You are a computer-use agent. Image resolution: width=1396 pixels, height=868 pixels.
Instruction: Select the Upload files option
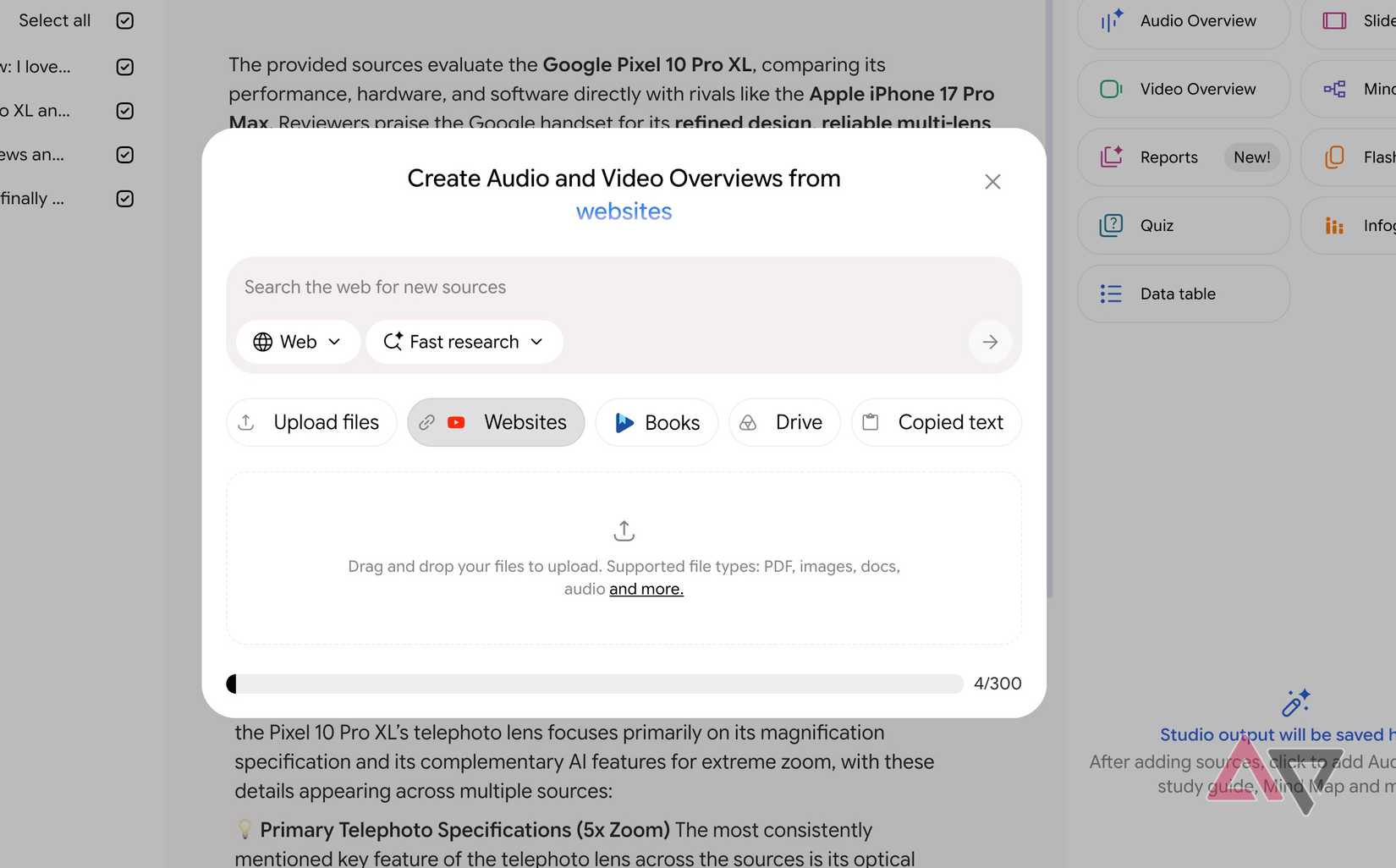(x=311, y=422)
